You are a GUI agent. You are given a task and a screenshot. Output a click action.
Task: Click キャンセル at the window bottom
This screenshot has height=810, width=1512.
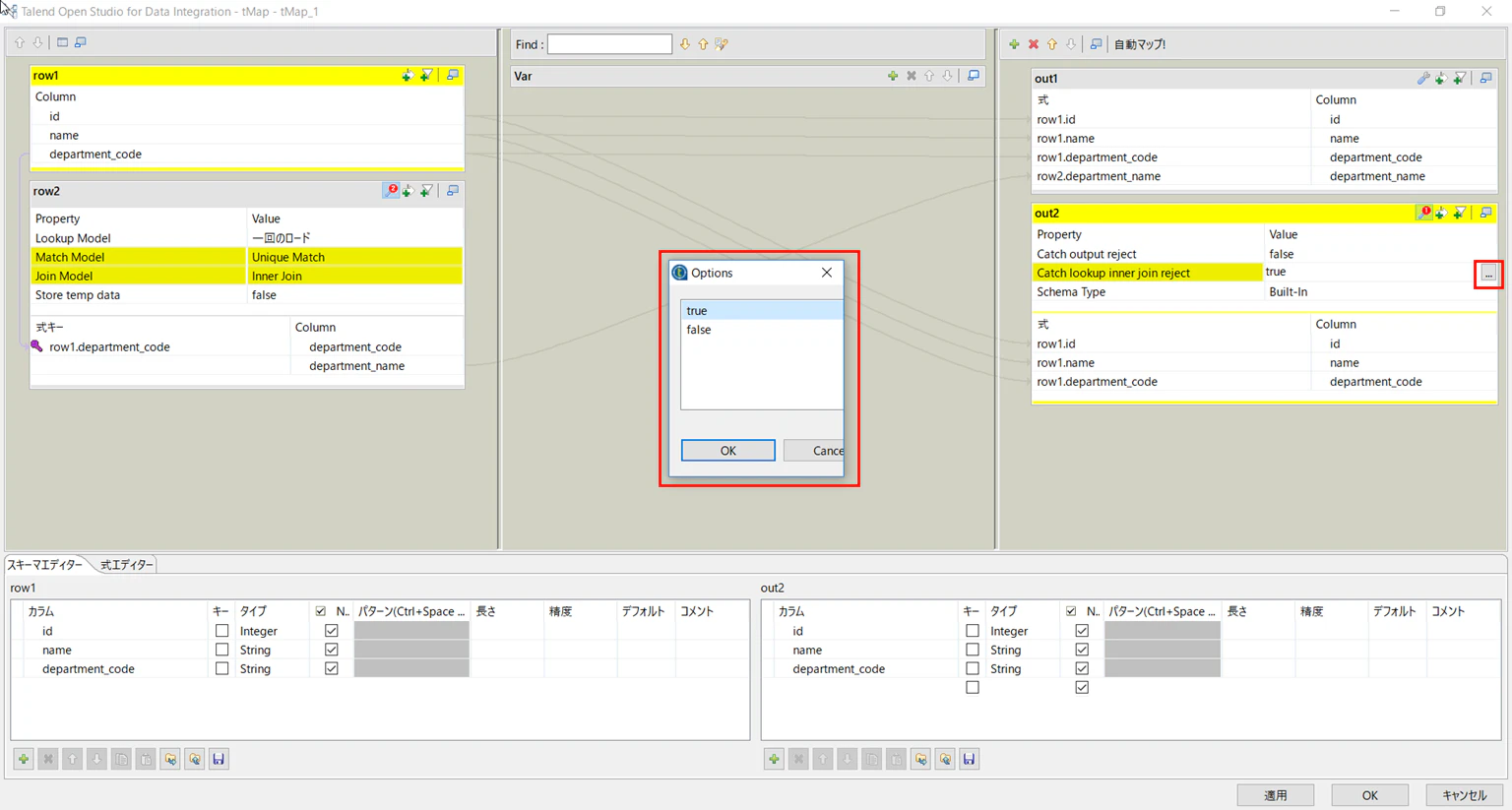click(x=1464, y=795)
